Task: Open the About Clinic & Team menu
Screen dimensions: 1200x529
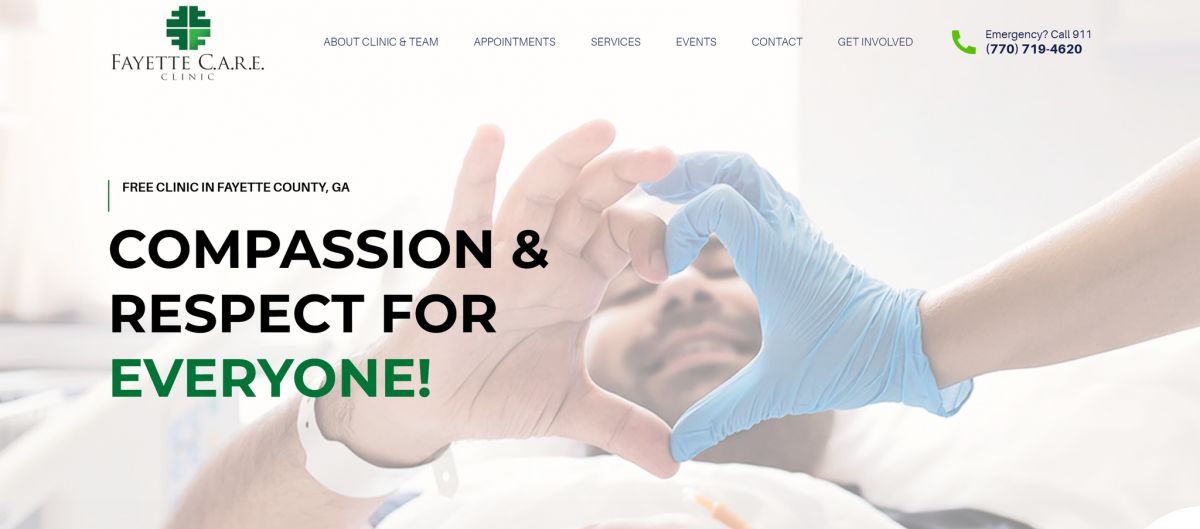Action: [x=381, y=42]
